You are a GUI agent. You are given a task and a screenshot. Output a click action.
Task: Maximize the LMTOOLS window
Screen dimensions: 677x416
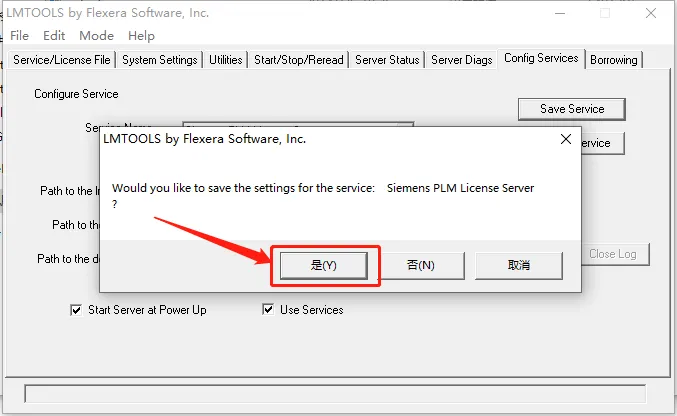coord(605,13)
